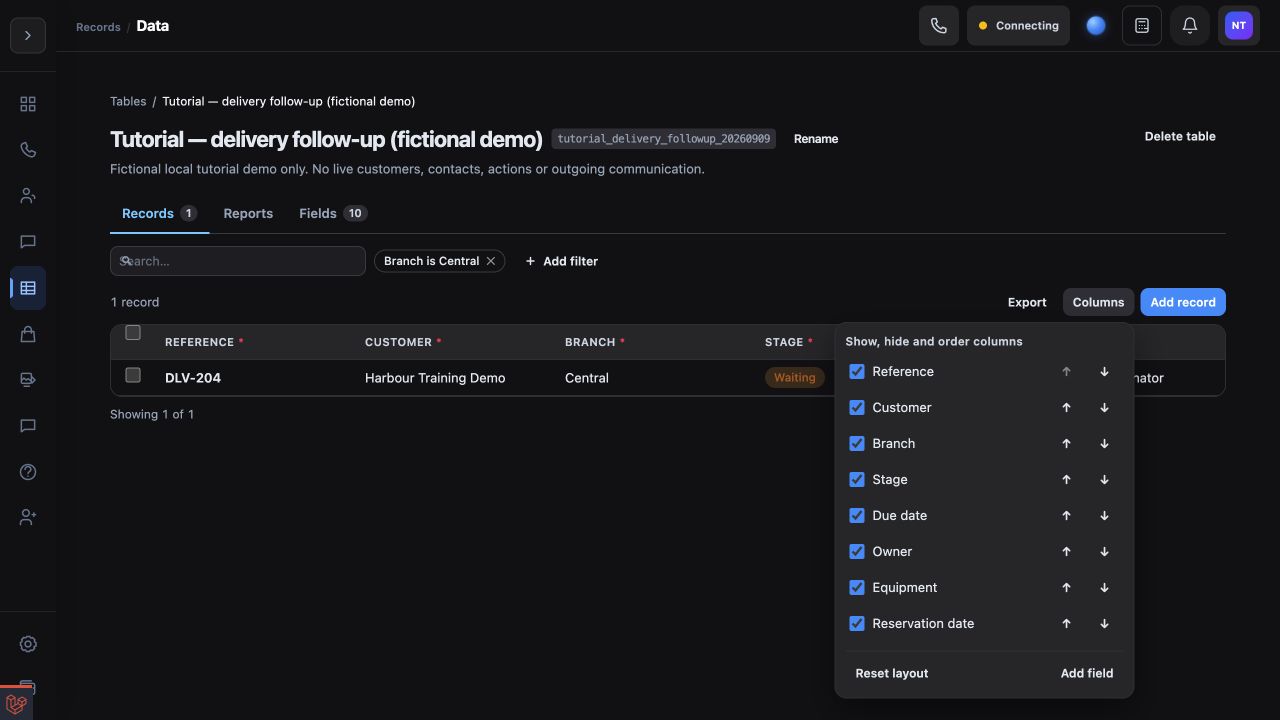Open the contacts person icon in sidebar
Screen dimensions: 1280x720
click(x=28, y=196)
